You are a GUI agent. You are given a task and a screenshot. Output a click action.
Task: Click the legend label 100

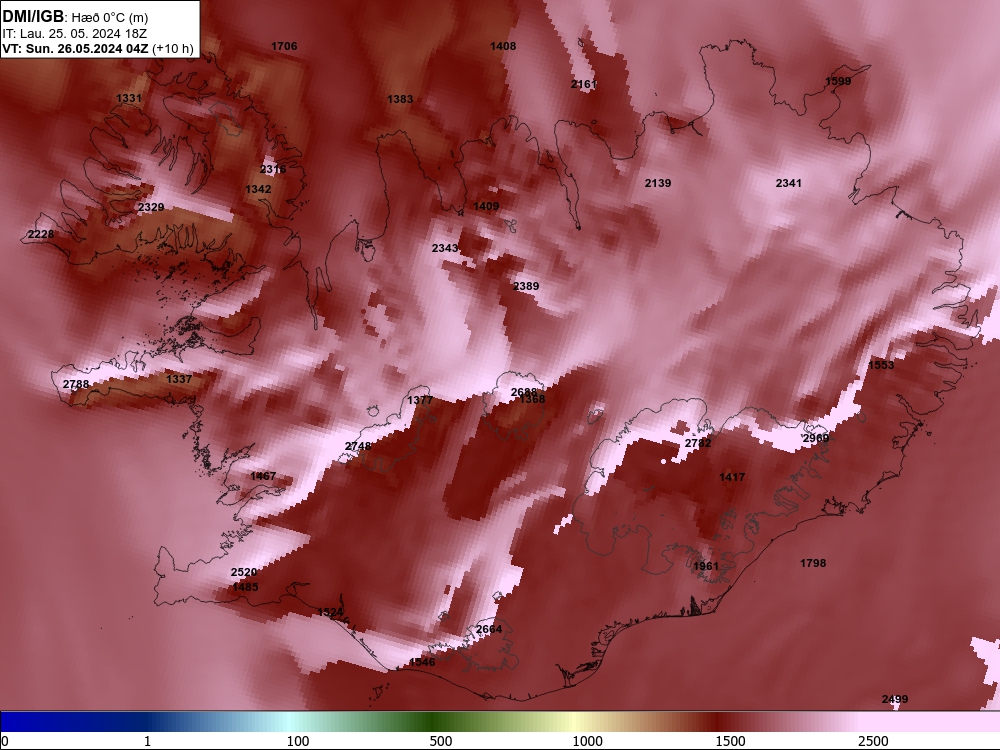(298, 741)
